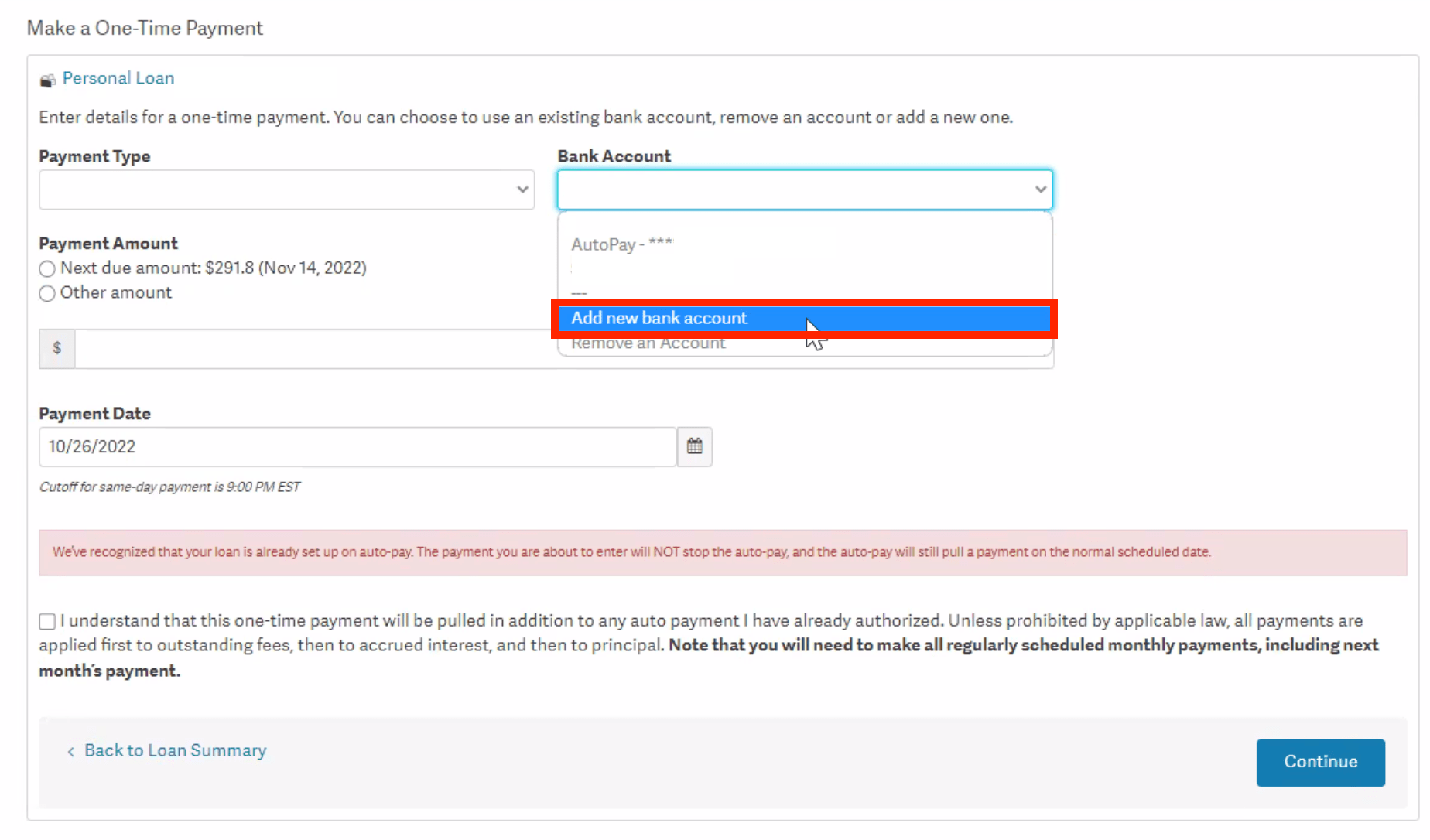The width and height of the screenshot is (1430, 840).
Task: Click the Make a One-Time Payment heading
Action: coord(145,28)
